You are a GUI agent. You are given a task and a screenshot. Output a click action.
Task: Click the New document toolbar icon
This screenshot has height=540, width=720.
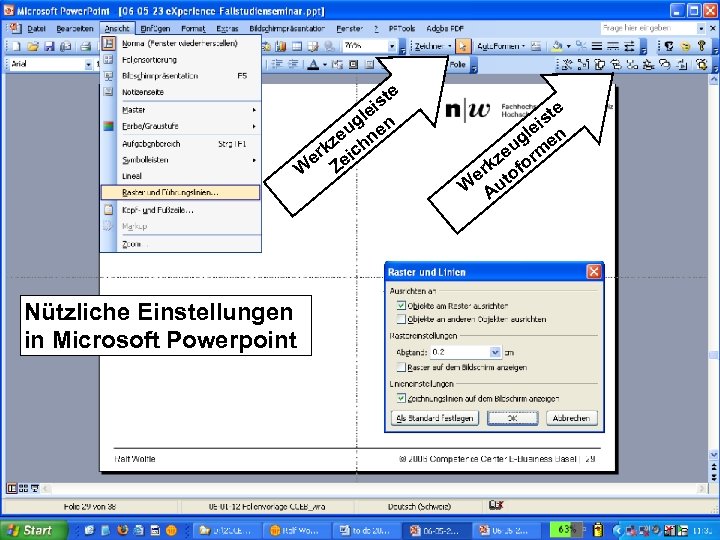pyautogui.click(x=16, y=46)
